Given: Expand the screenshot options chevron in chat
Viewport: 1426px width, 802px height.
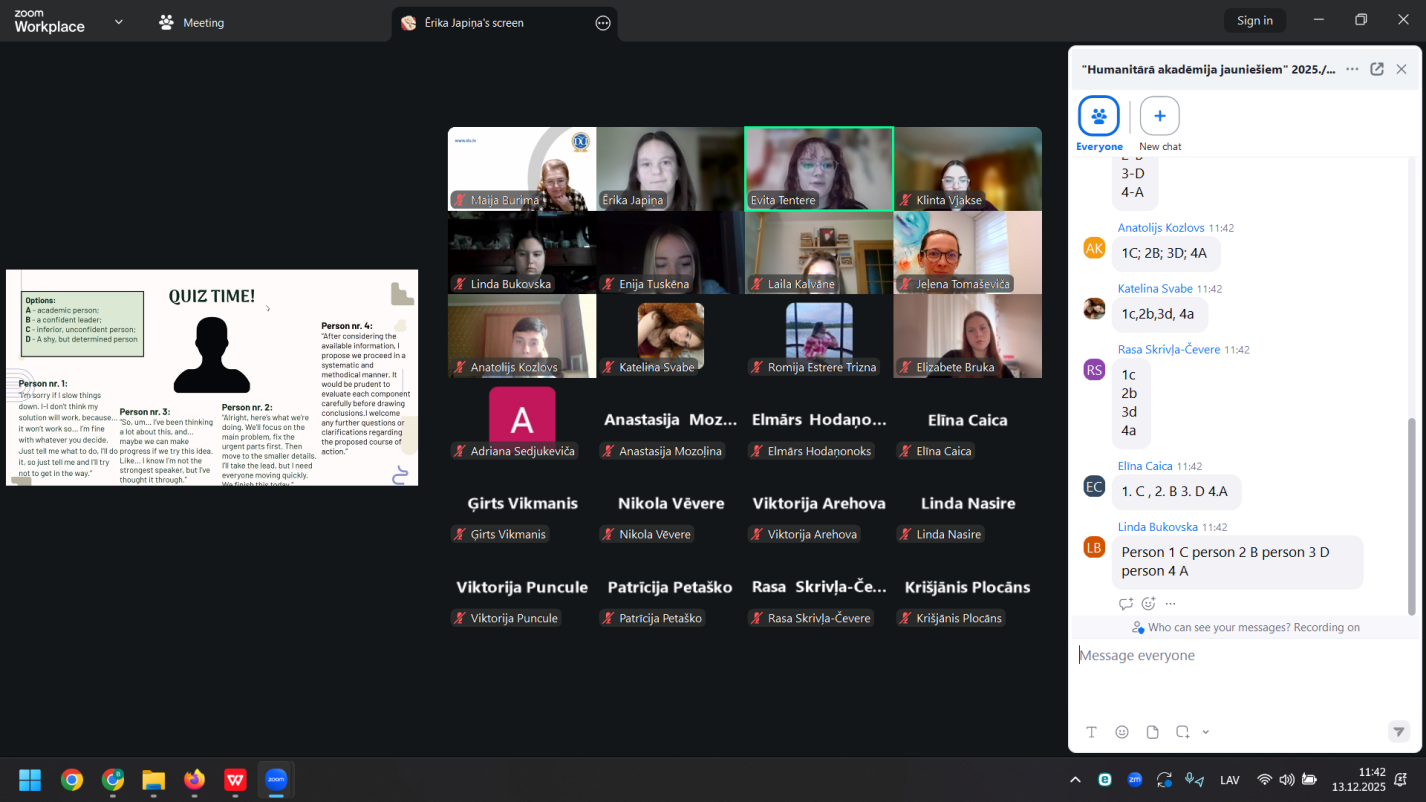Looking at the screenshot, I should click(1205, 732).
